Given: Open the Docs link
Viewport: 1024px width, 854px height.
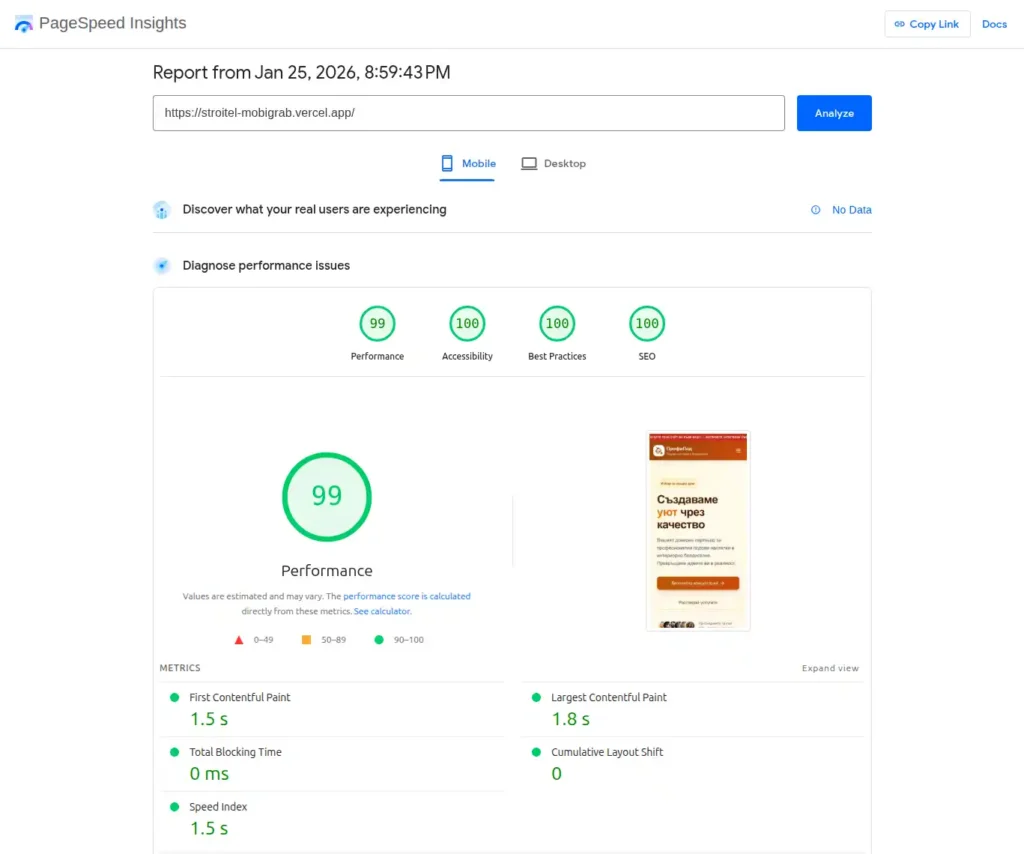Looking at the screenshot, I should click(x=994, y=24).
